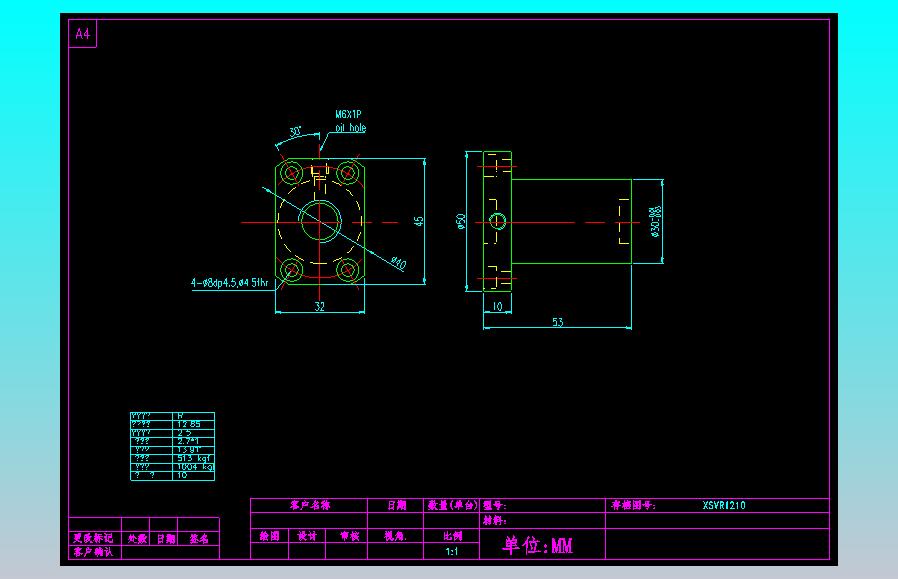The image size is (898, 579).
Task: Select the 设计 cell in title block
Action: pos(307,536)
